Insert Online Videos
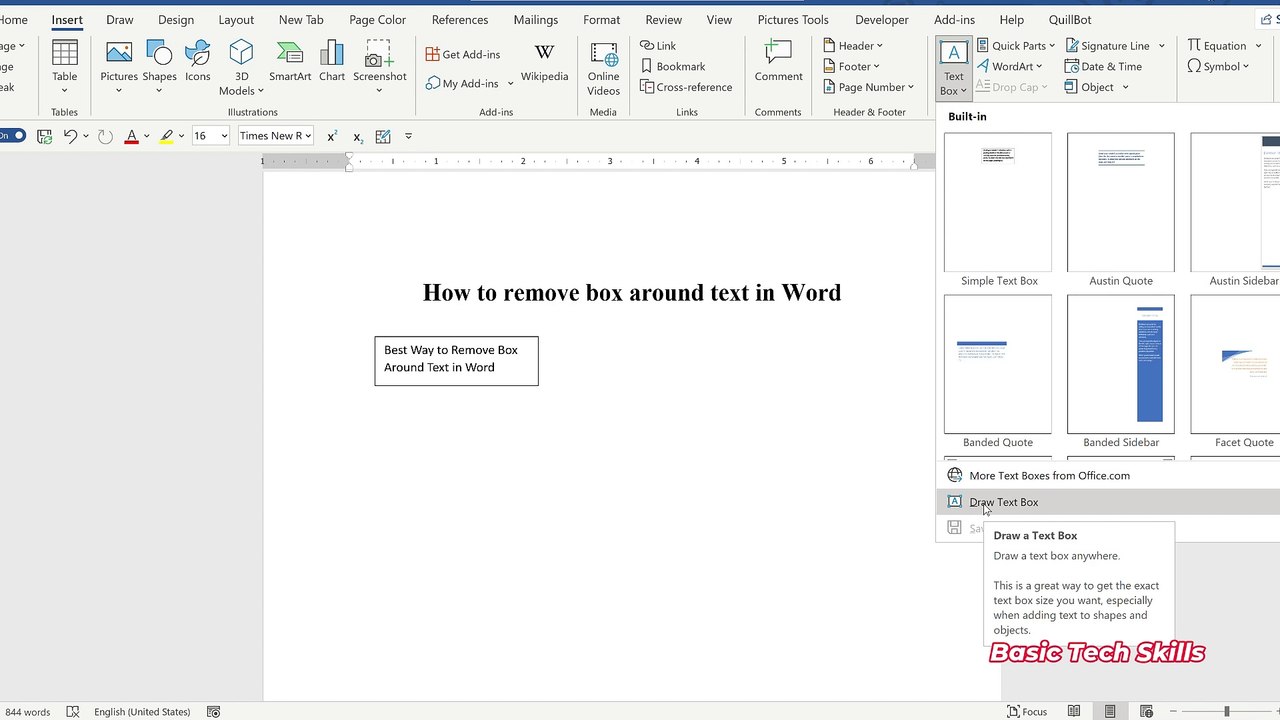1280x720 pixels. (x=604, y=69)
